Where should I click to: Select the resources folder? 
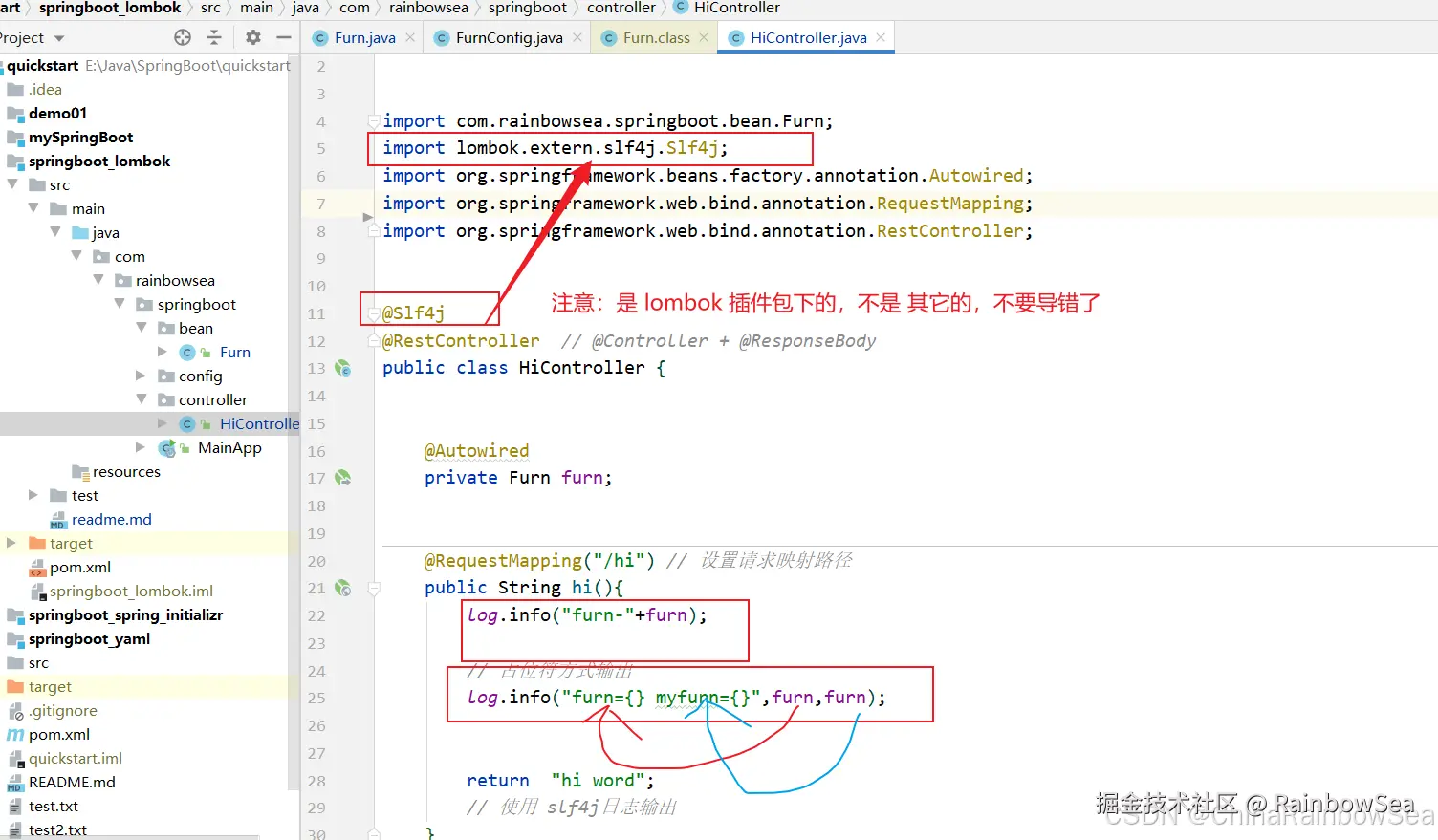[x=126, y=471]
